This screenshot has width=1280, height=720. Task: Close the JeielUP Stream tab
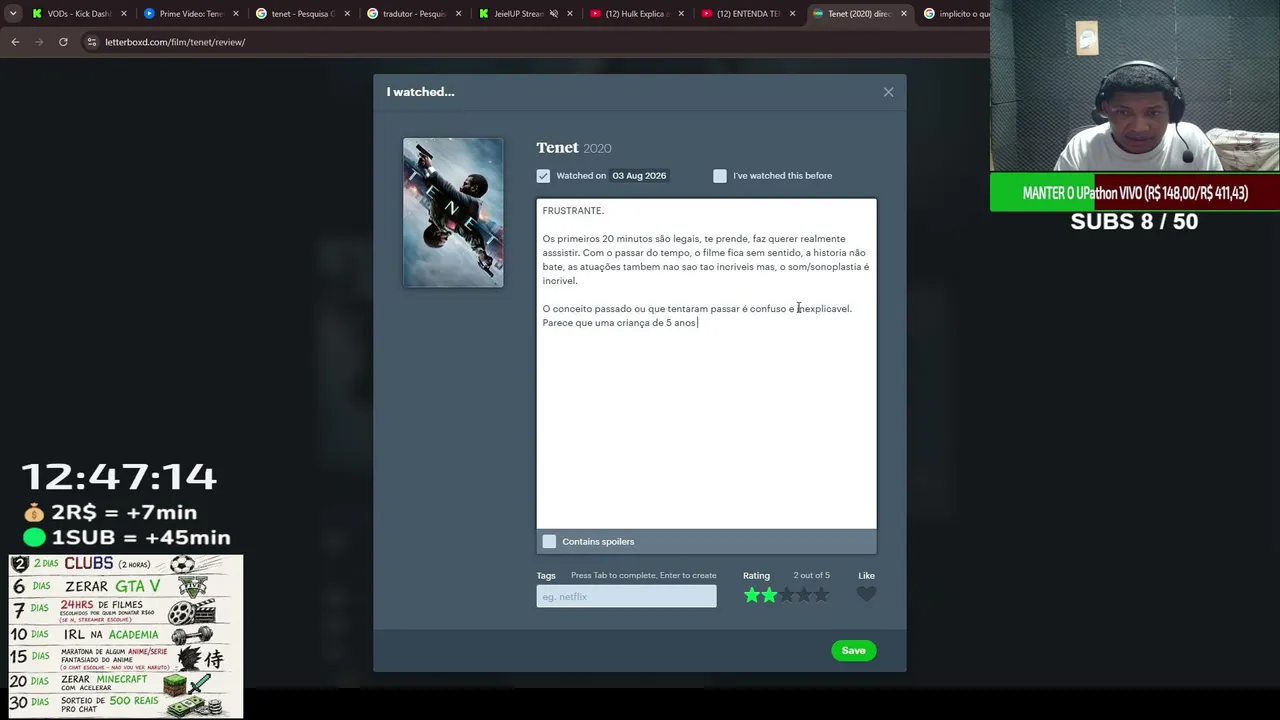570,14
